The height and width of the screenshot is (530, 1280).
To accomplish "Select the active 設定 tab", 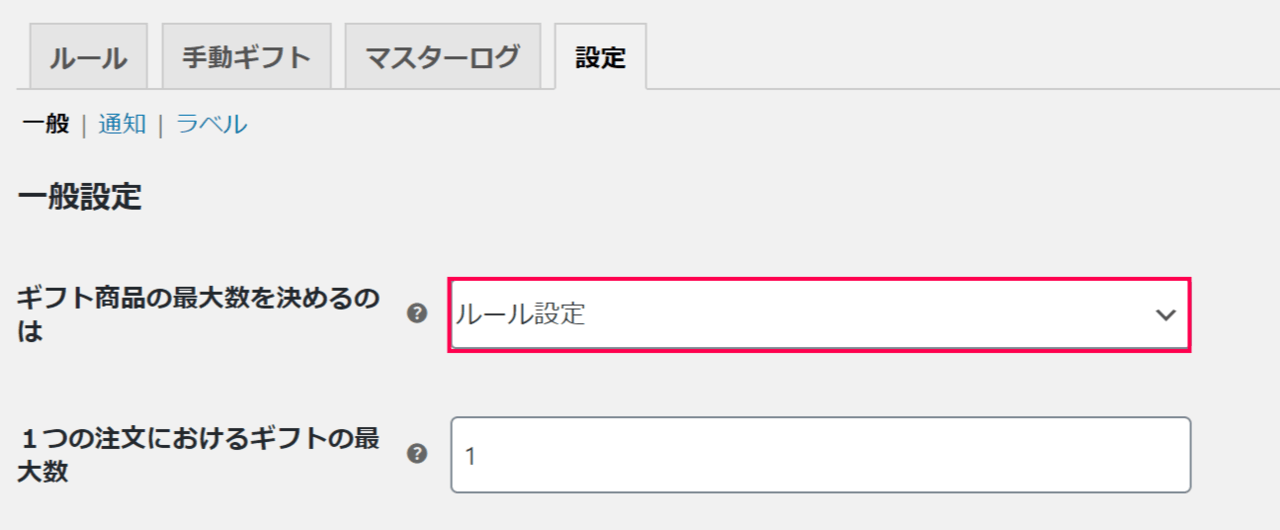I will (x=600, y=57).
